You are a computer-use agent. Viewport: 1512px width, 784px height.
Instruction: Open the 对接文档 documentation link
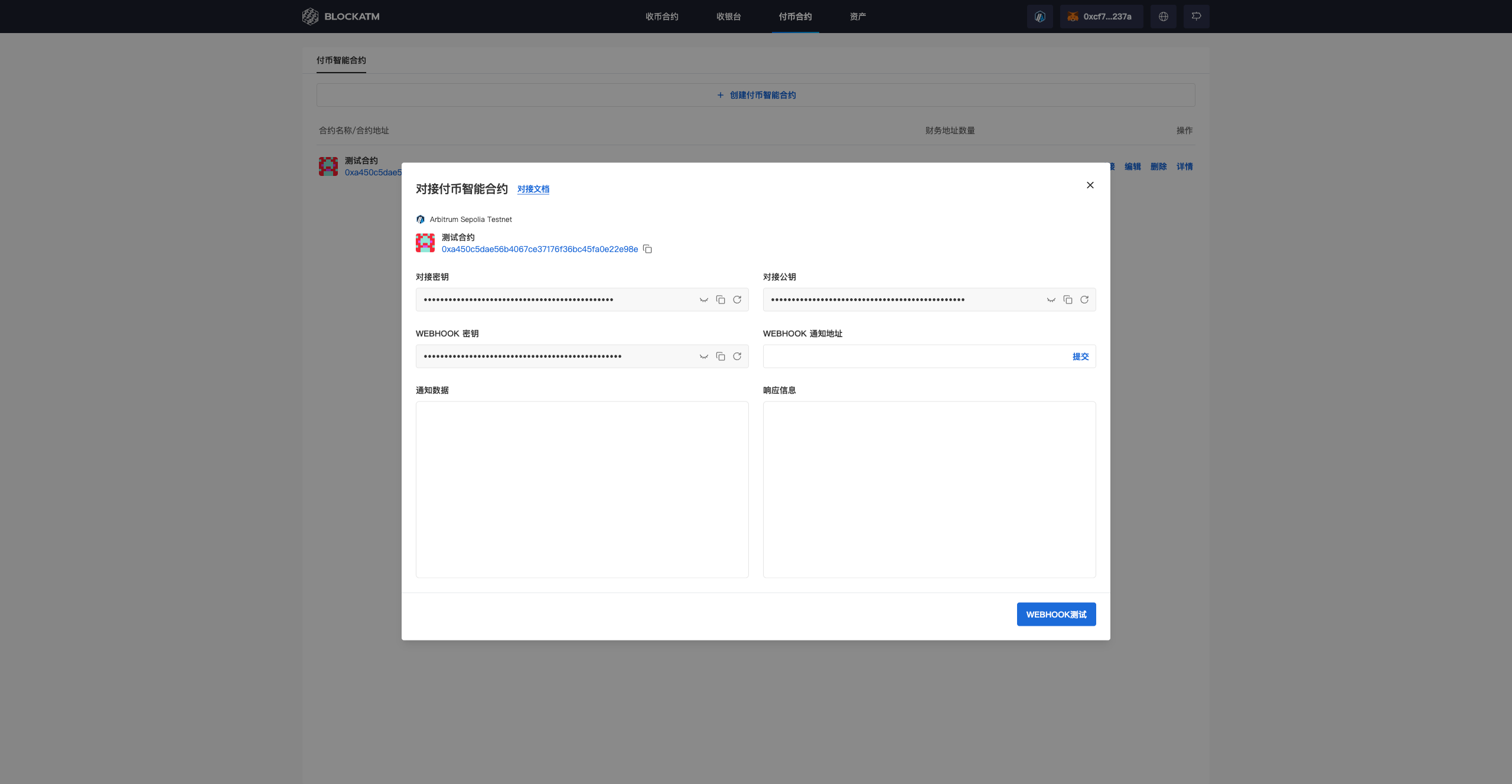pyautogui.click(x=533, y=189)
